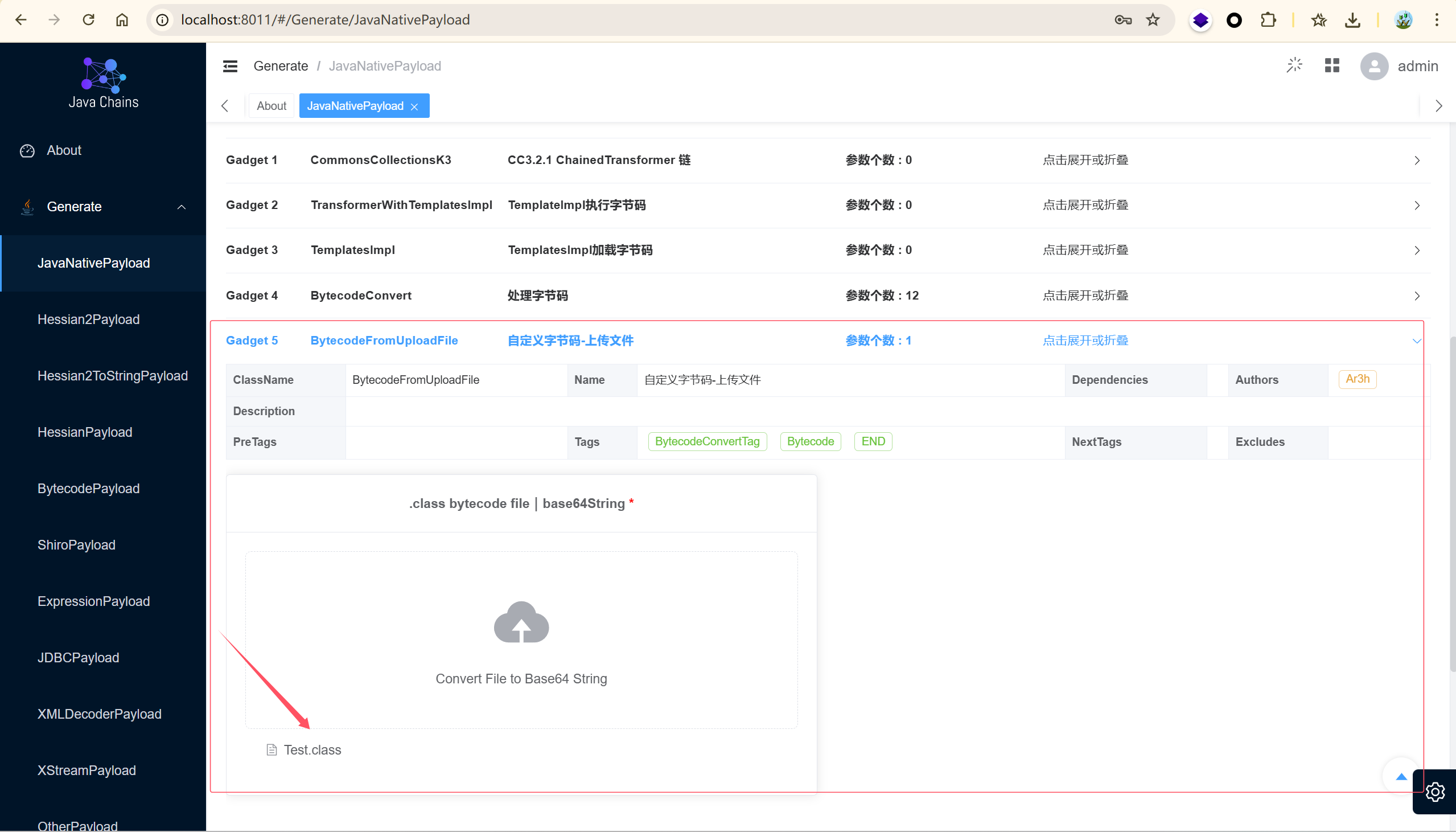Click the admin user avatar icon
The width and height of the screenshot is (1456, 832).
1374,66
